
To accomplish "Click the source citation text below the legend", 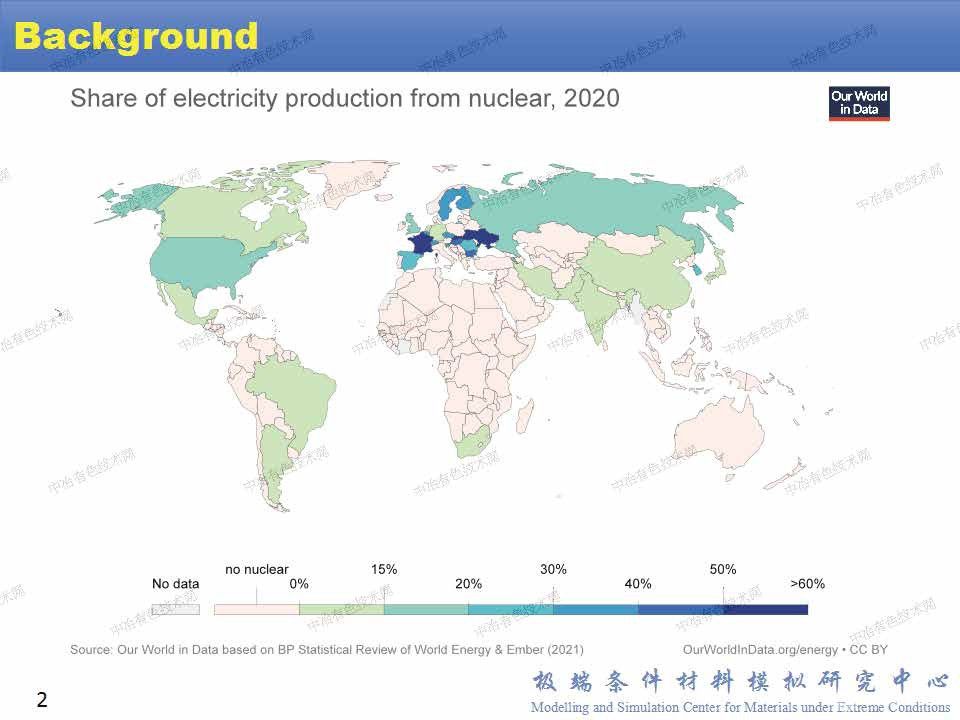I will [326, 649].
